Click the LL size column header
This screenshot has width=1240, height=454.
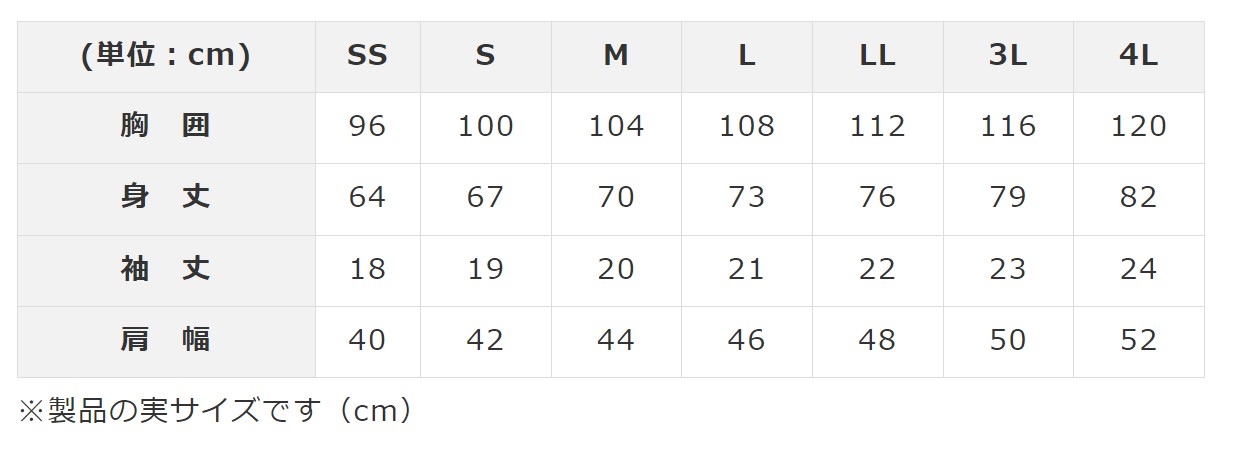(877, 56)
